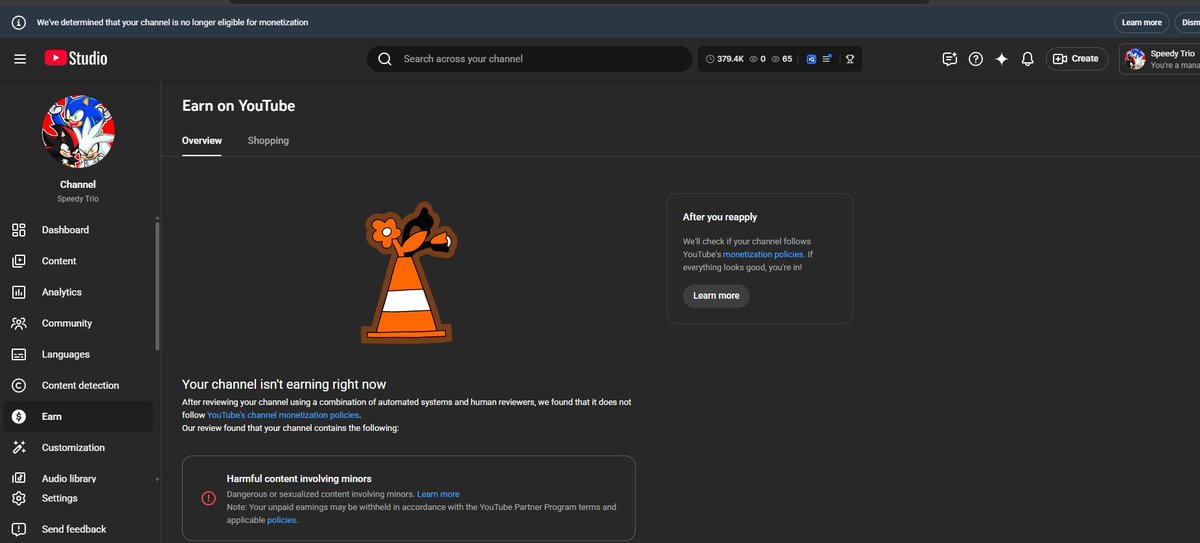Open the chat sparkle feedback icon
Viewport: 1200px width, 543px height.
pos(950,59)
